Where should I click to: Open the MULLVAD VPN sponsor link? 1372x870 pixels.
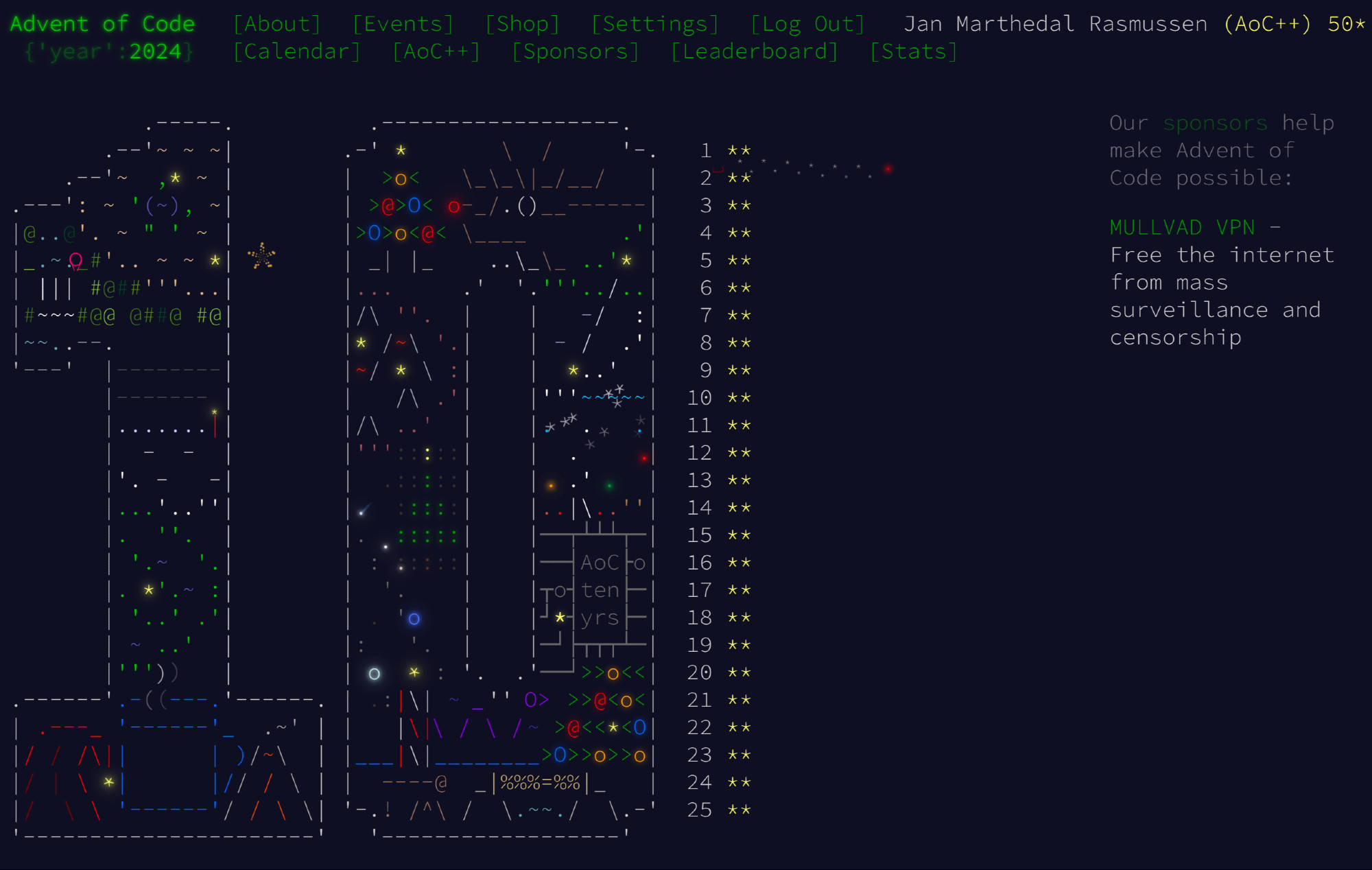point(1182,227)
